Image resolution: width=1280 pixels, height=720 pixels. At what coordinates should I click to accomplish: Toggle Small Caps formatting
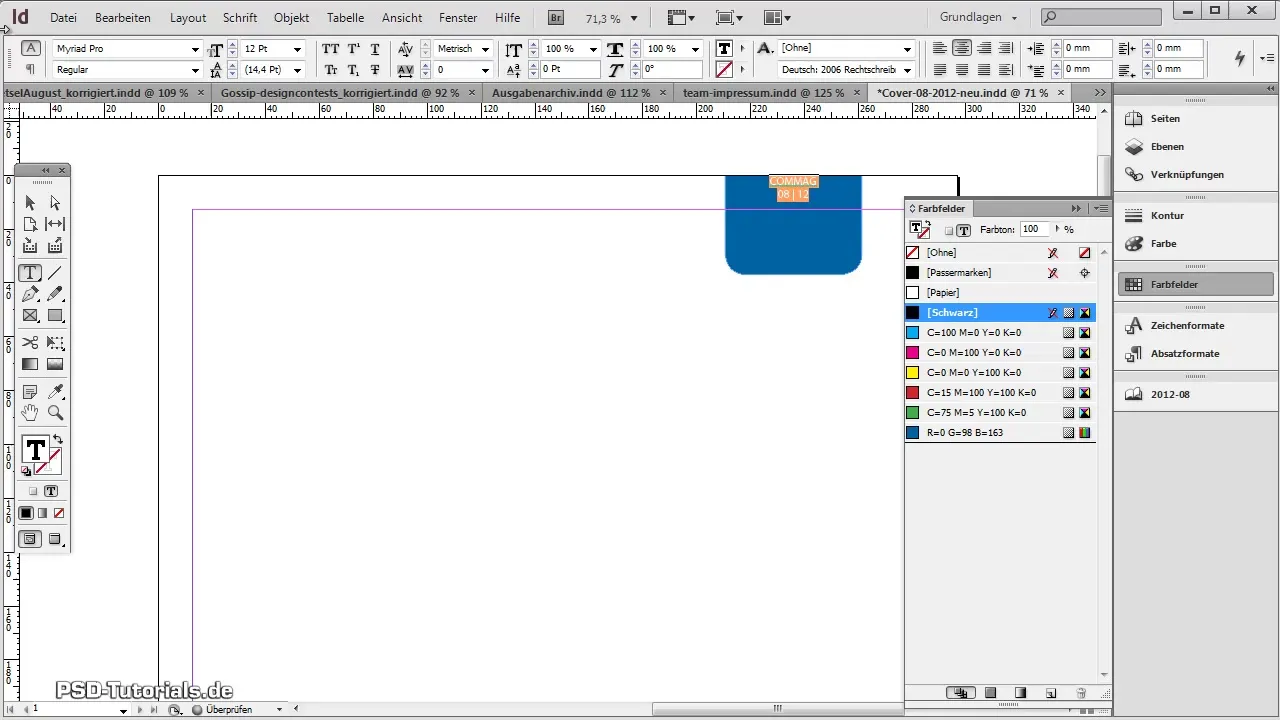330,70
